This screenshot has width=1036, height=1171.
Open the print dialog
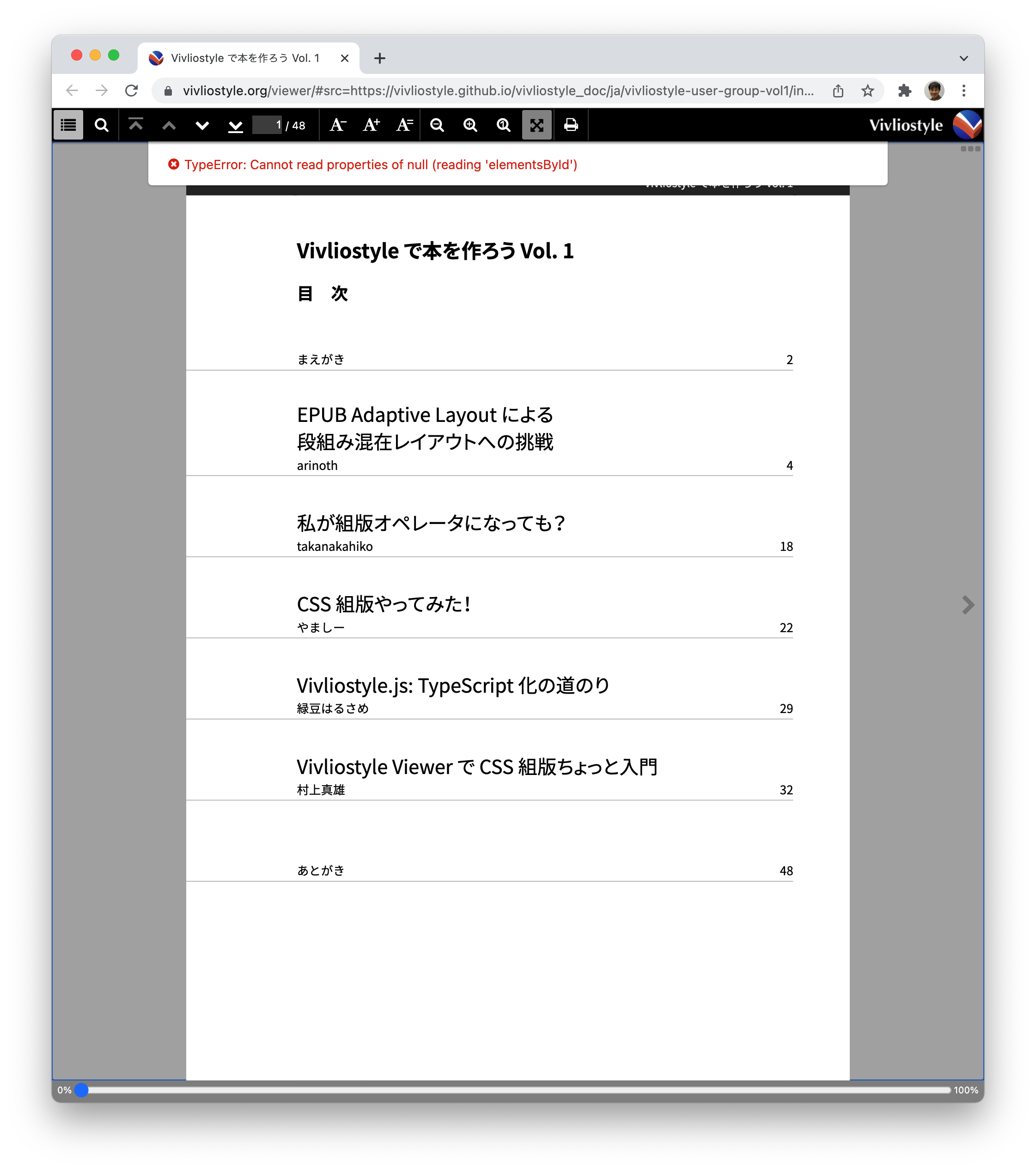(570, 125)
